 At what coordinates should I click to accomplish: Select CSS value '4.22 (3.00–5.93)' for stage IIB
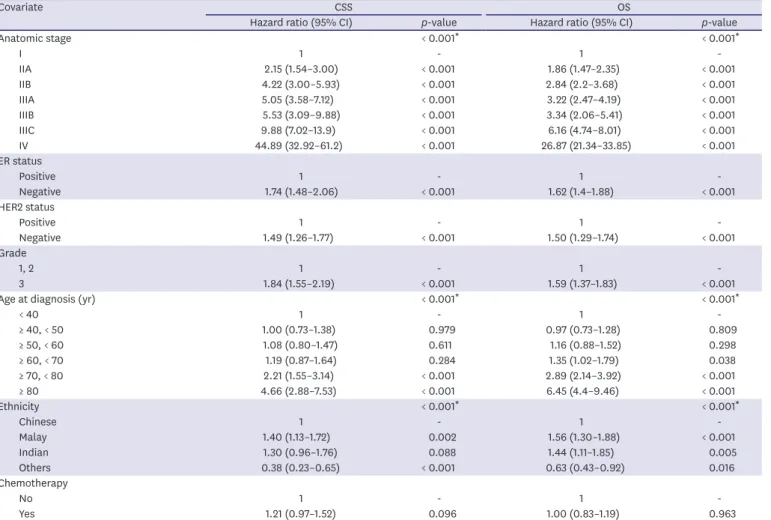[x=301, y=85]
